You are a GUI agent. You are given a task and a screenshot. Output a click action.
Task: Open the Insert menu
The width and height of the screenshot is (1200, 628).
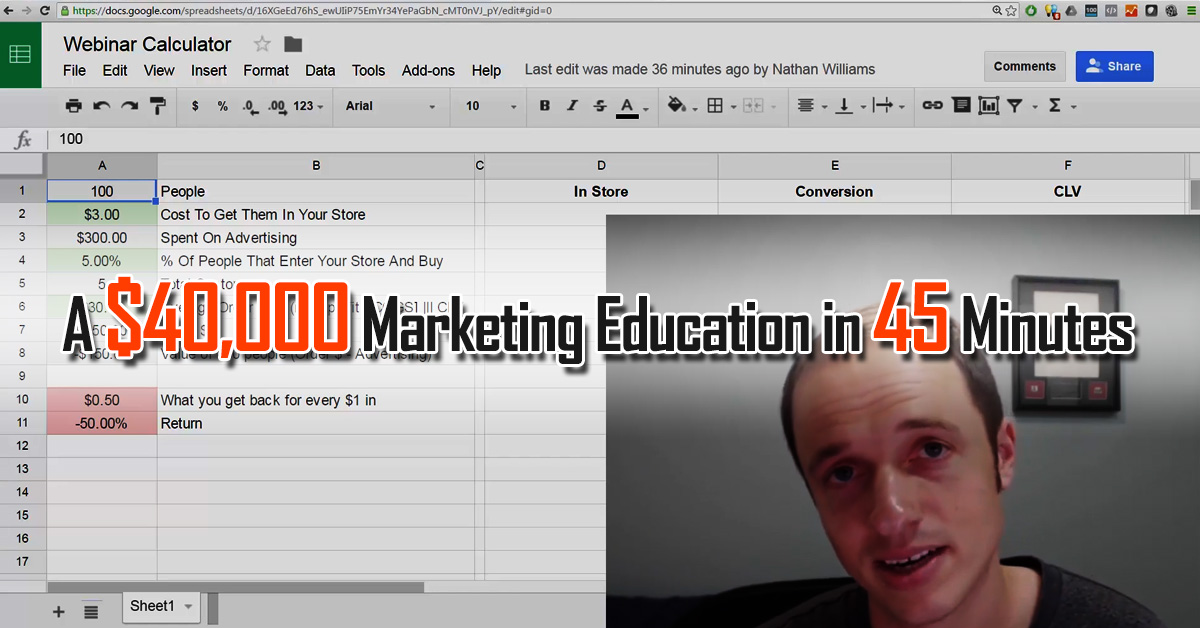click(x=209, y=70)
